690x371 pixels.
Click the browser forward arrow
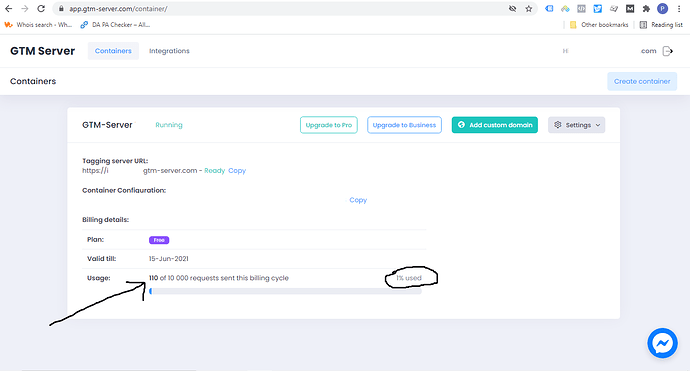(25, 9)
